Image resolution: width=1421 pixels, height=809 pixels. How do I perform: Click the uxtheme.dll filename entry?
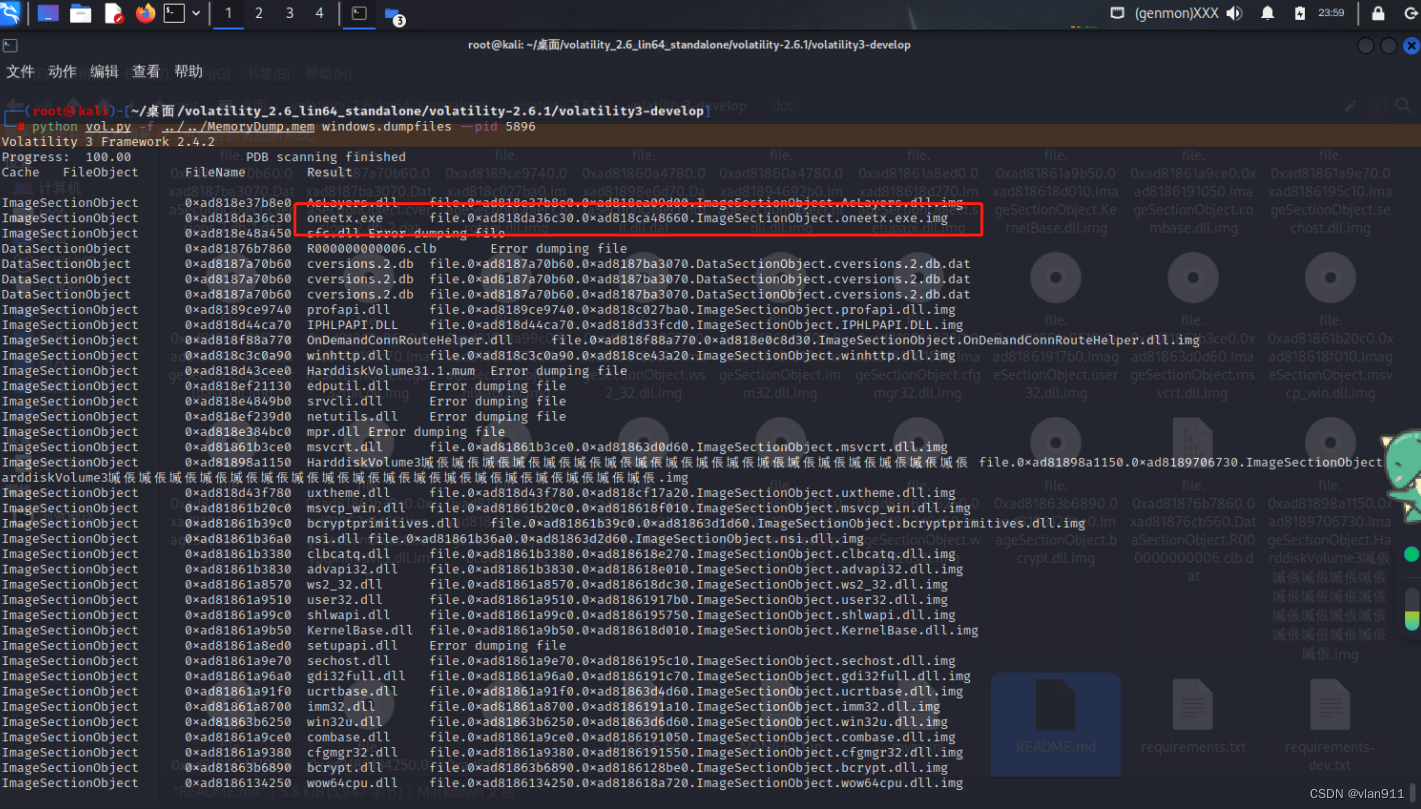click(x=349, y=493)
